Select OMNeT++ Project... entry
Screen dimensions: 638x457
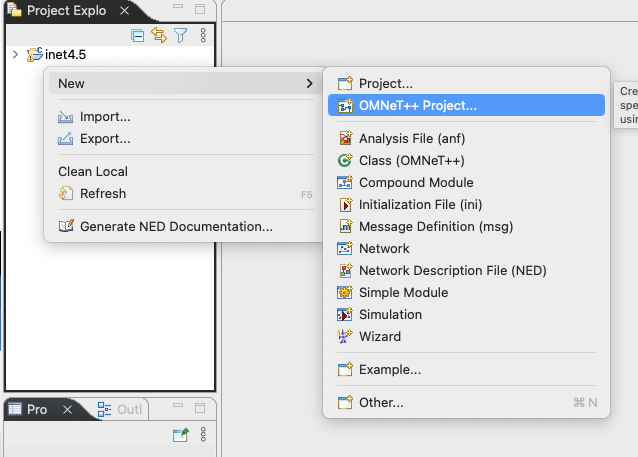click(466, 105)
